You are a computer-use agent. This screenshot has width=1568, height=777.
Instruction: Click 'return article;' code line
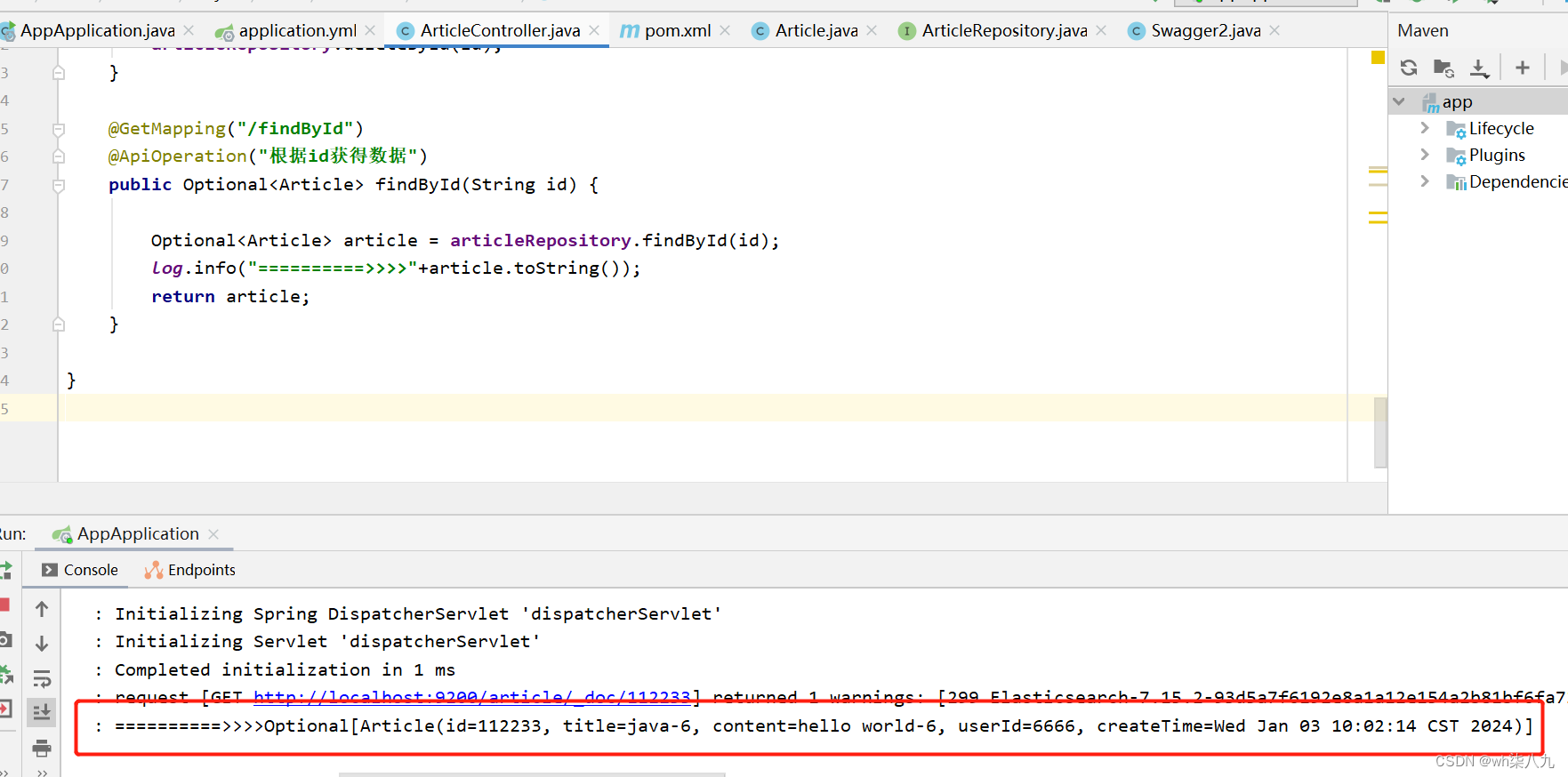point(230,296)
